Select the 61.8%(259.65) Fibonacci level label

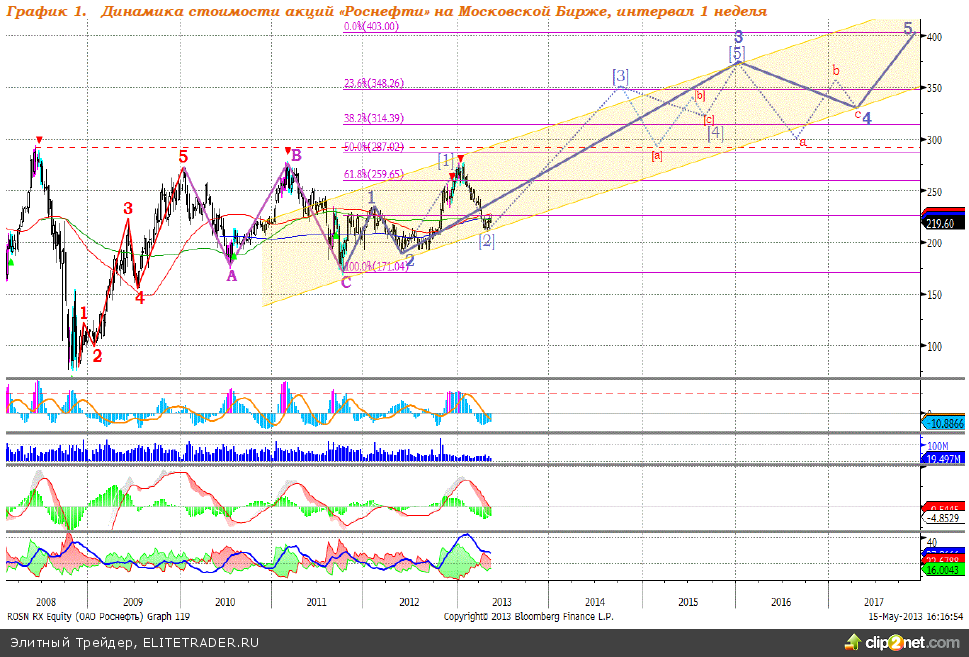click(x=373, y=174)
